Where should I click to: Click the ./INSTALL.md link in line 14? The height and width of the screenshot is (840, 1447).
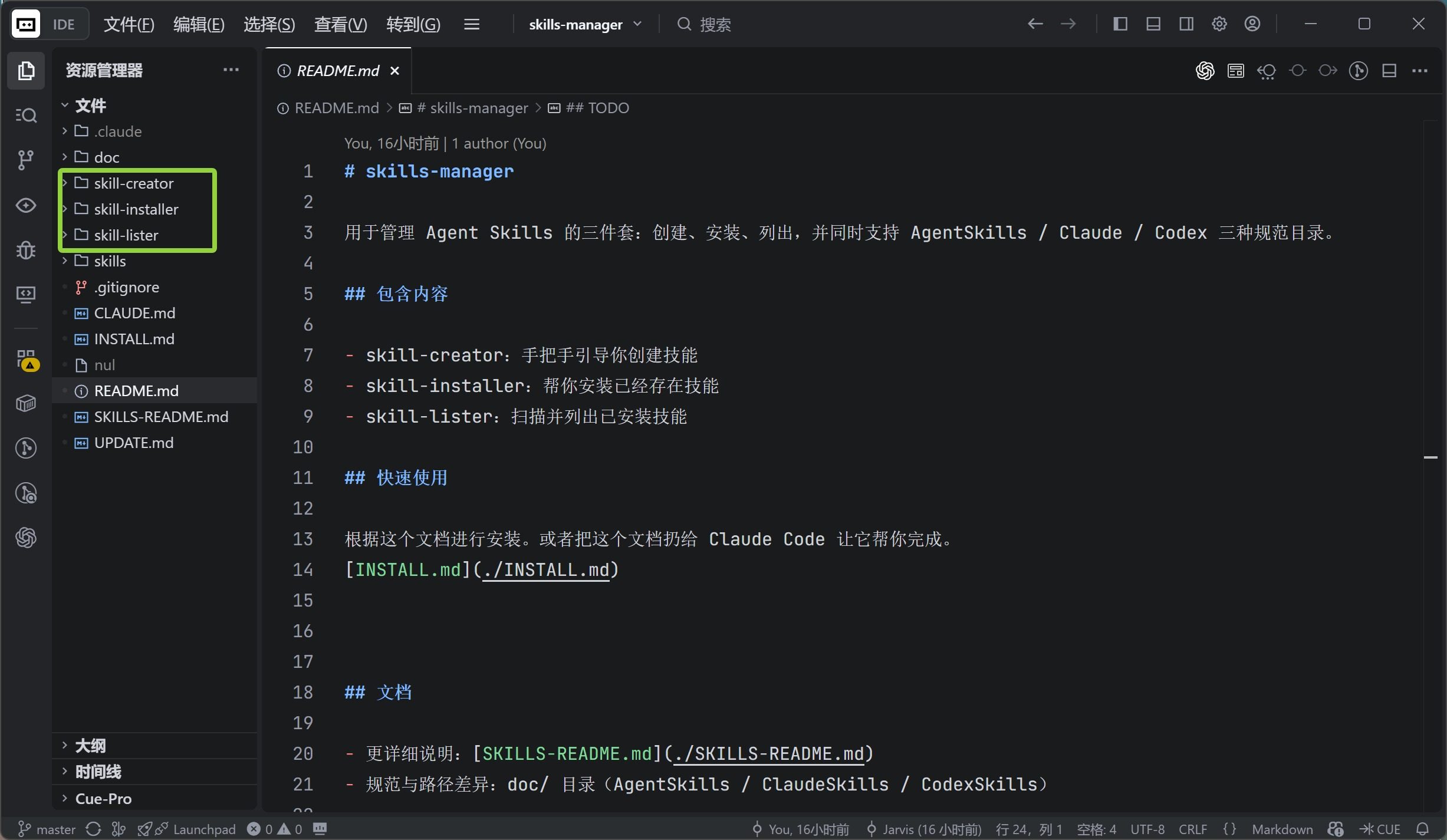click(x=545, y=570)
